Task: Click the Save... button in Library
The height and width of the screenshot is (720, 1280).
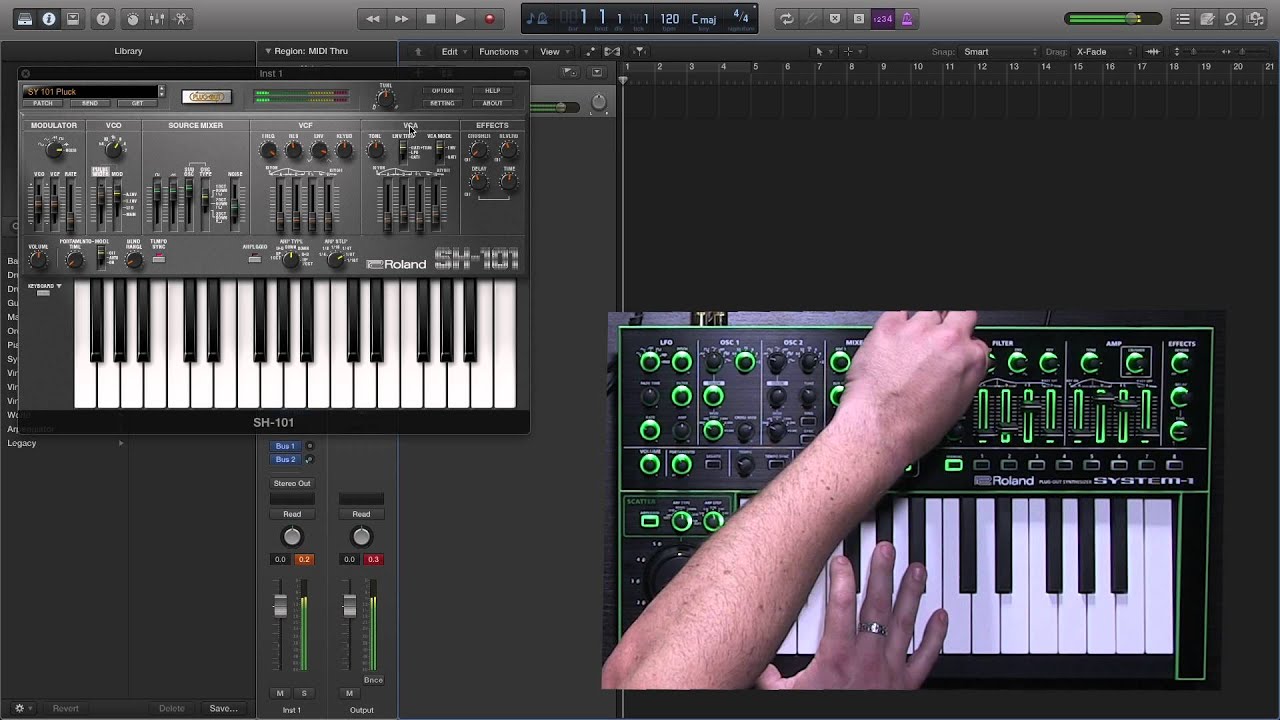Action: tap(223, 708)
